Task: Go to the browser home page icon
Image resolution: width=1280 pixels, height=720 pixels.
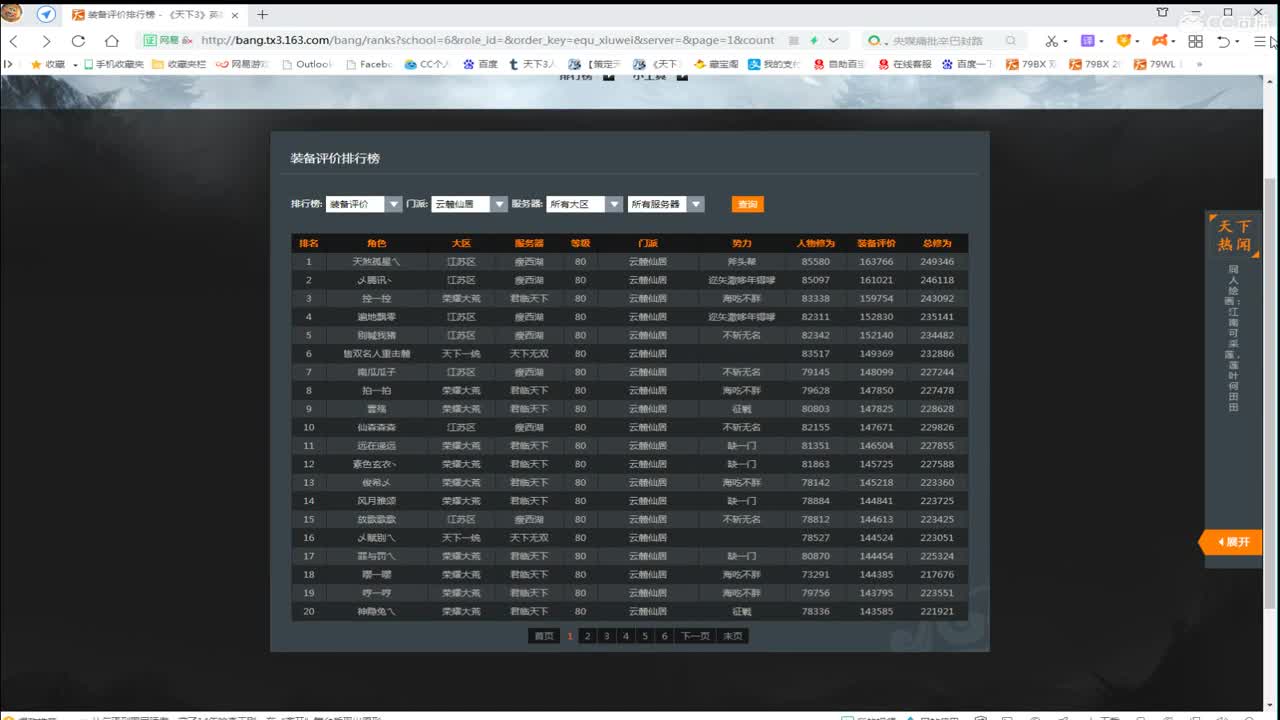Action: (112, 41)
